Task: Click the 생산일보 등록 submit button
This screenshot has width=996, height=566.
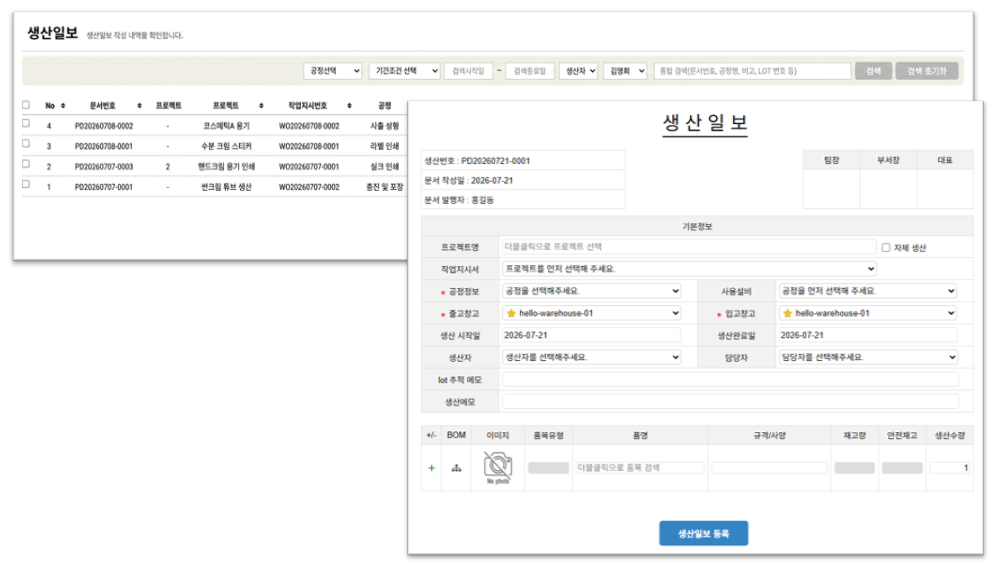Action: (703, 534)
